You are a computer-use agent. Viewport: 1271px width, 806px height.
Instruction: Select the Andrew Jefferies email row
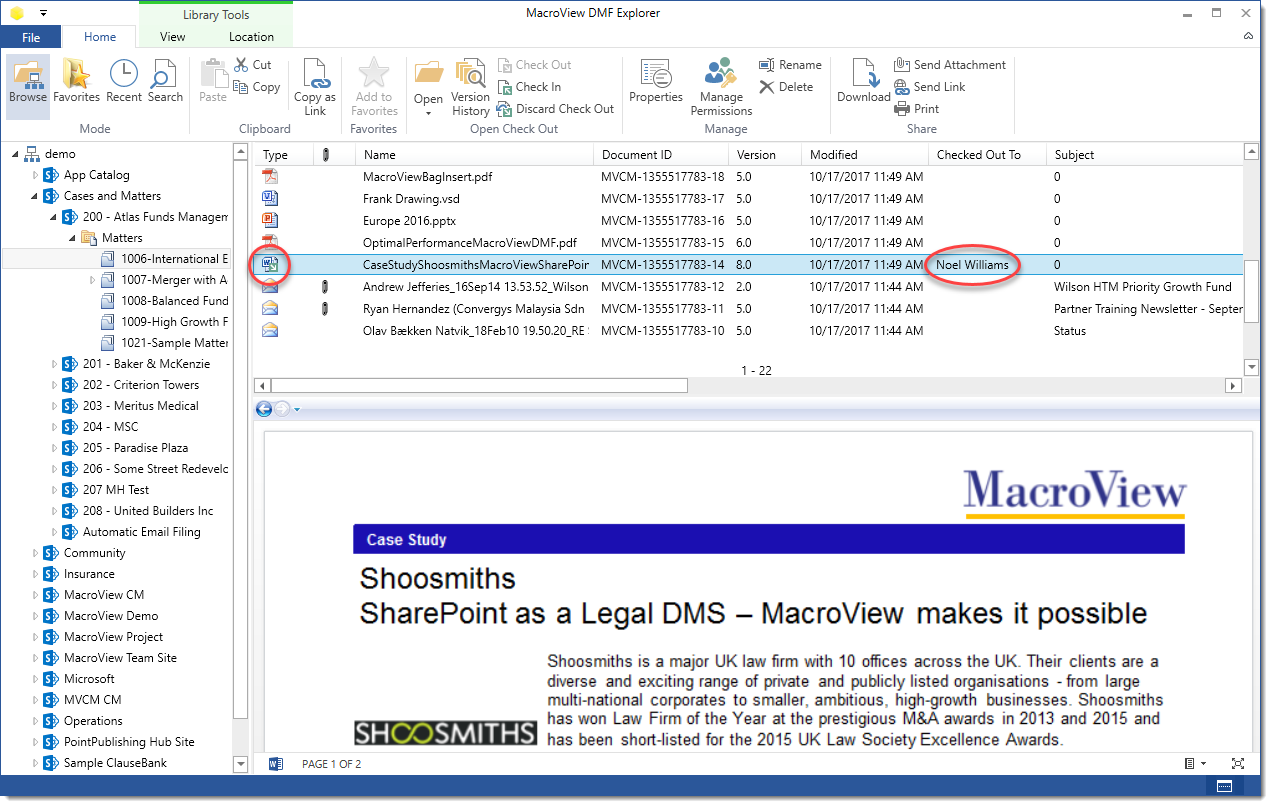pos(748,287)
